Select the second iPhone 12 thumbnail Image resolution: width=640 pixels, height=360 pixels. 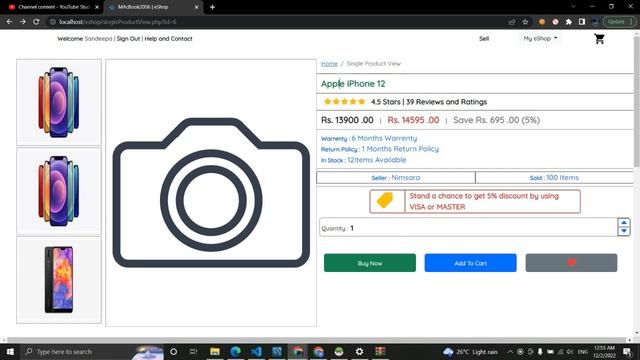[59, 191]
